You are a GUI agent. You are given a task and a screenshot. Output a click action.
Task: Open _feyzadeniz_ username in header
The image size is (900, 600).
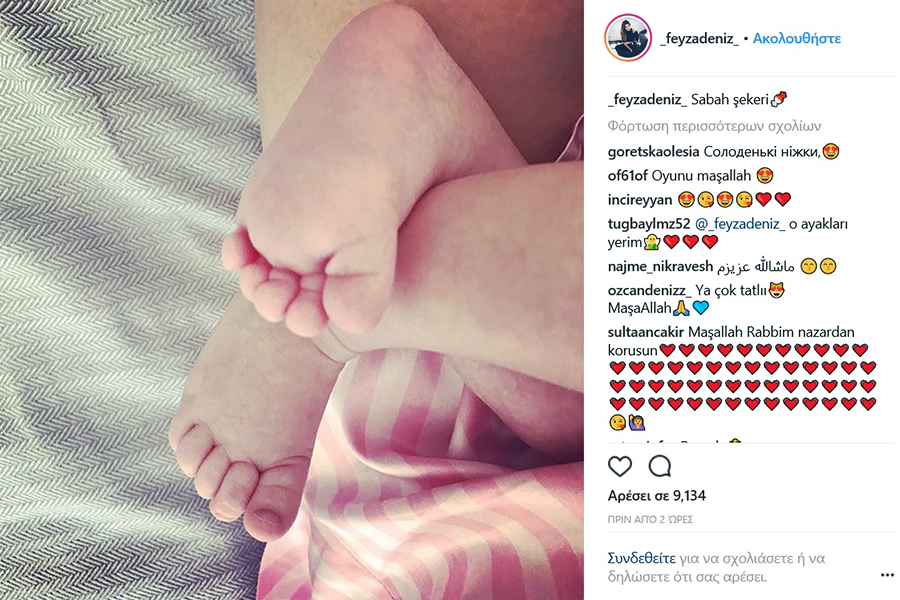tap(700, 38)
